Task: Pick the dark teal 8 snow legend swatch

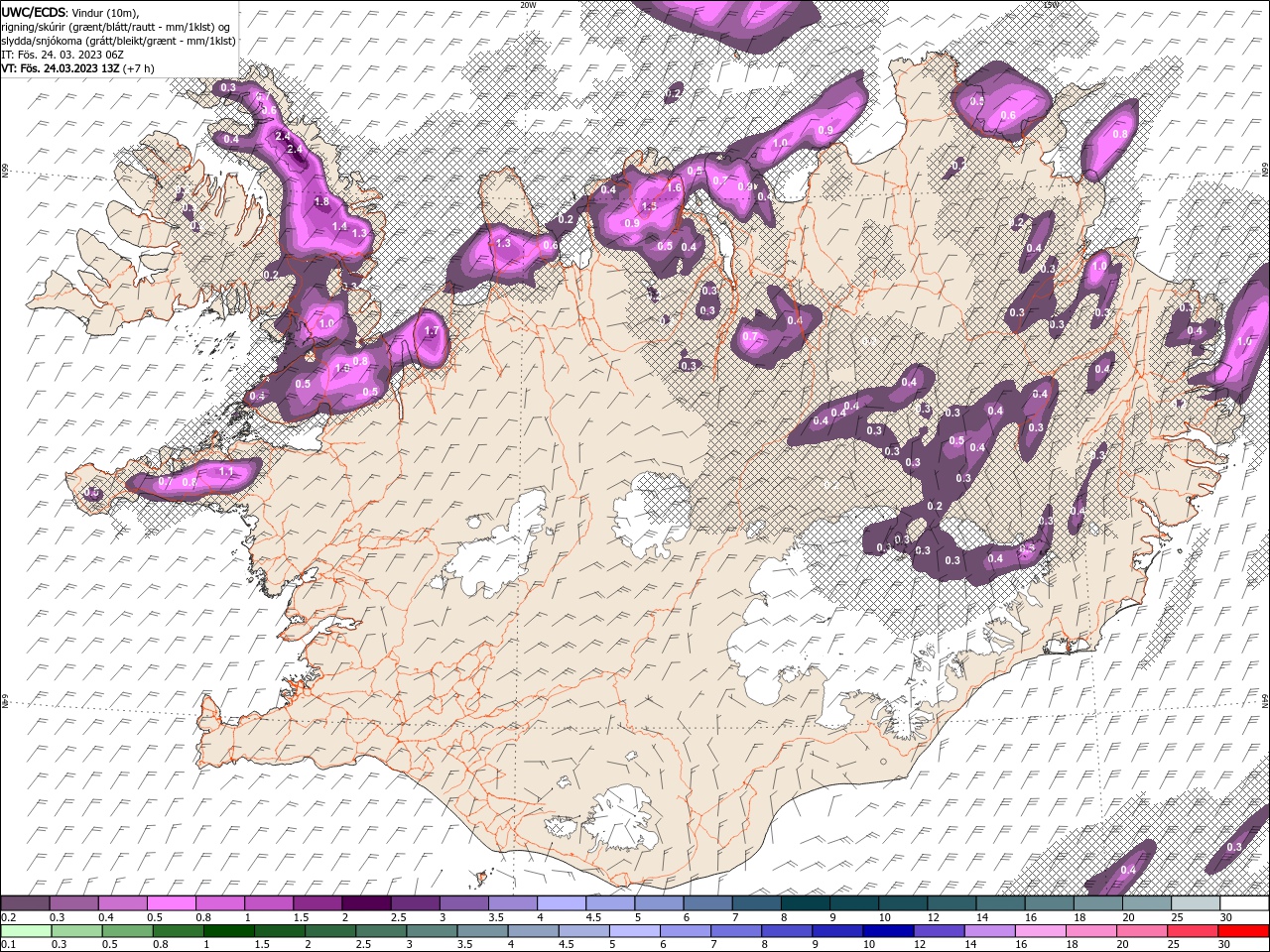Action: tap(805, 903)
